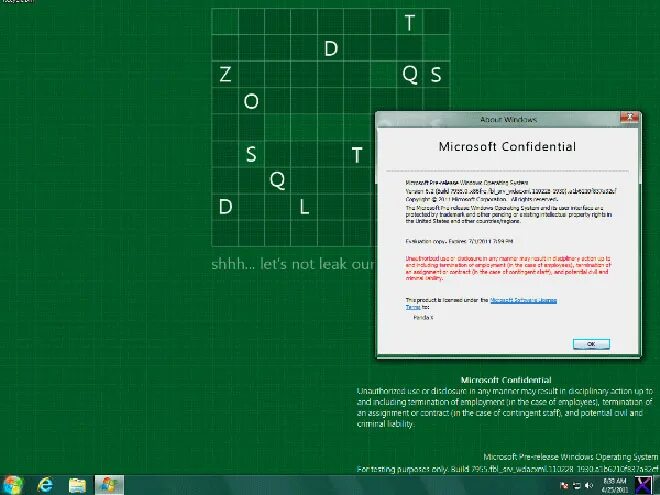660x495 pixels.
Task: Show the taskbar clock and date
Action: 615,485
